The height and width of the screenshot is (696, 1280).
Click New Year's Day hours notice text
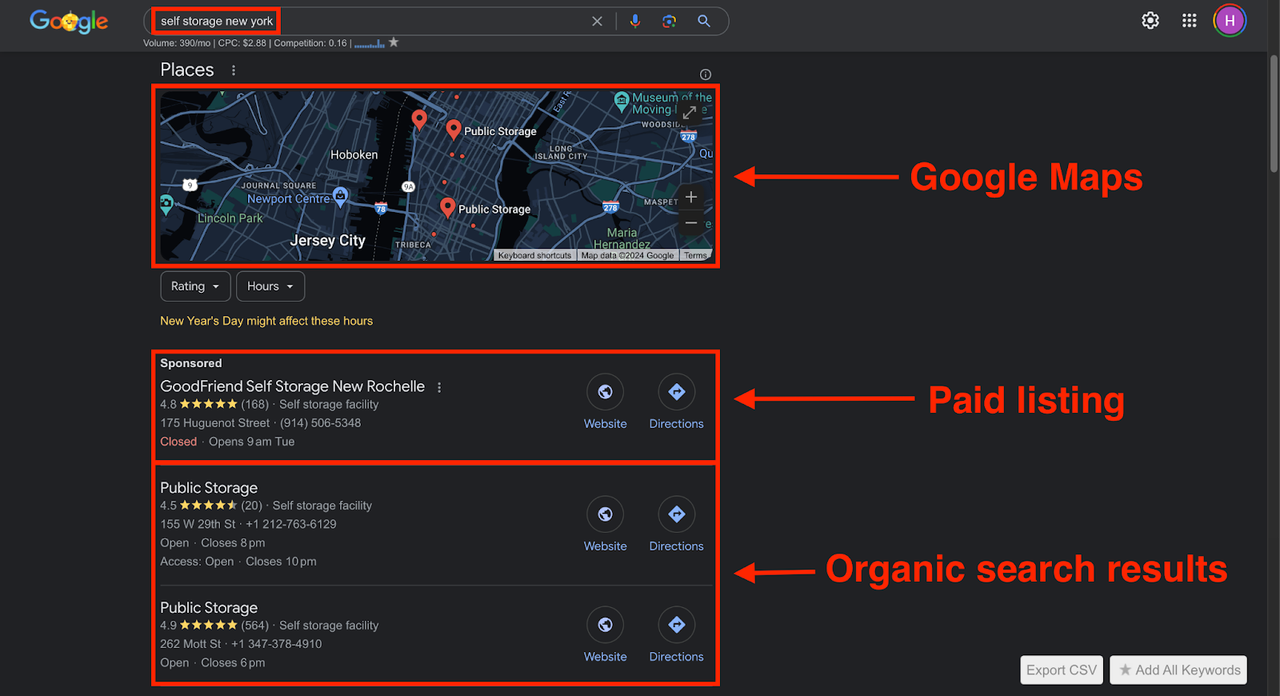click(x=266, y=321)
